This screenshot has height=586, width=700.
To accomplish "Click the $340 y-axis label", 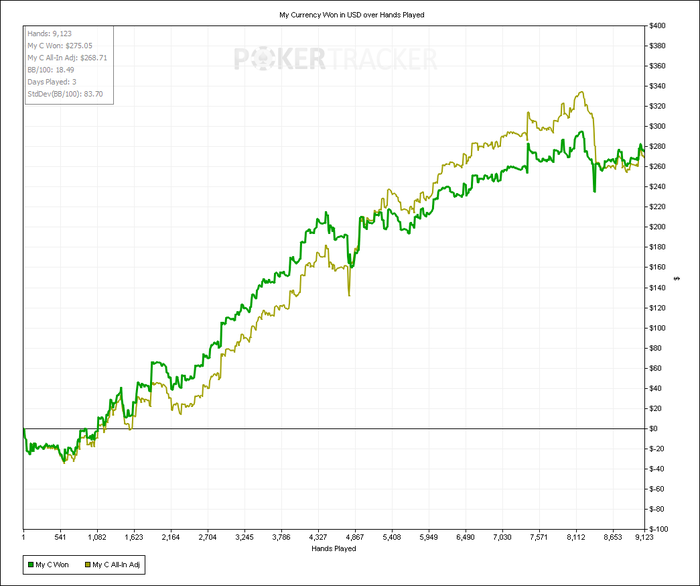I will point(657,86).
